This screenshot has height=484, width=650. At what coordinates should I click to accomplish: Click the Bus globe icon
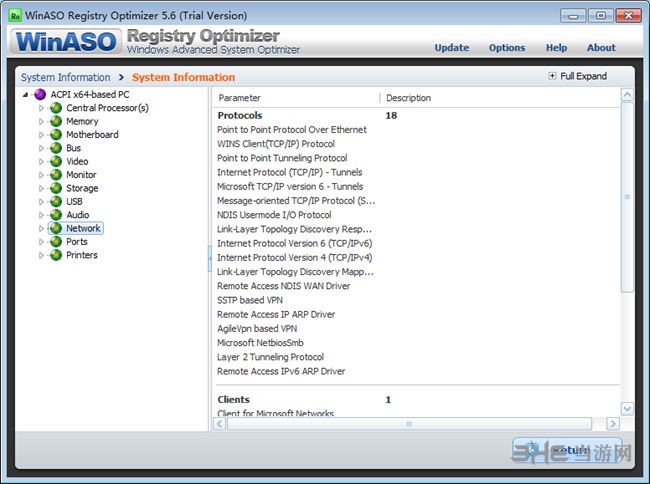click(56, 148)
